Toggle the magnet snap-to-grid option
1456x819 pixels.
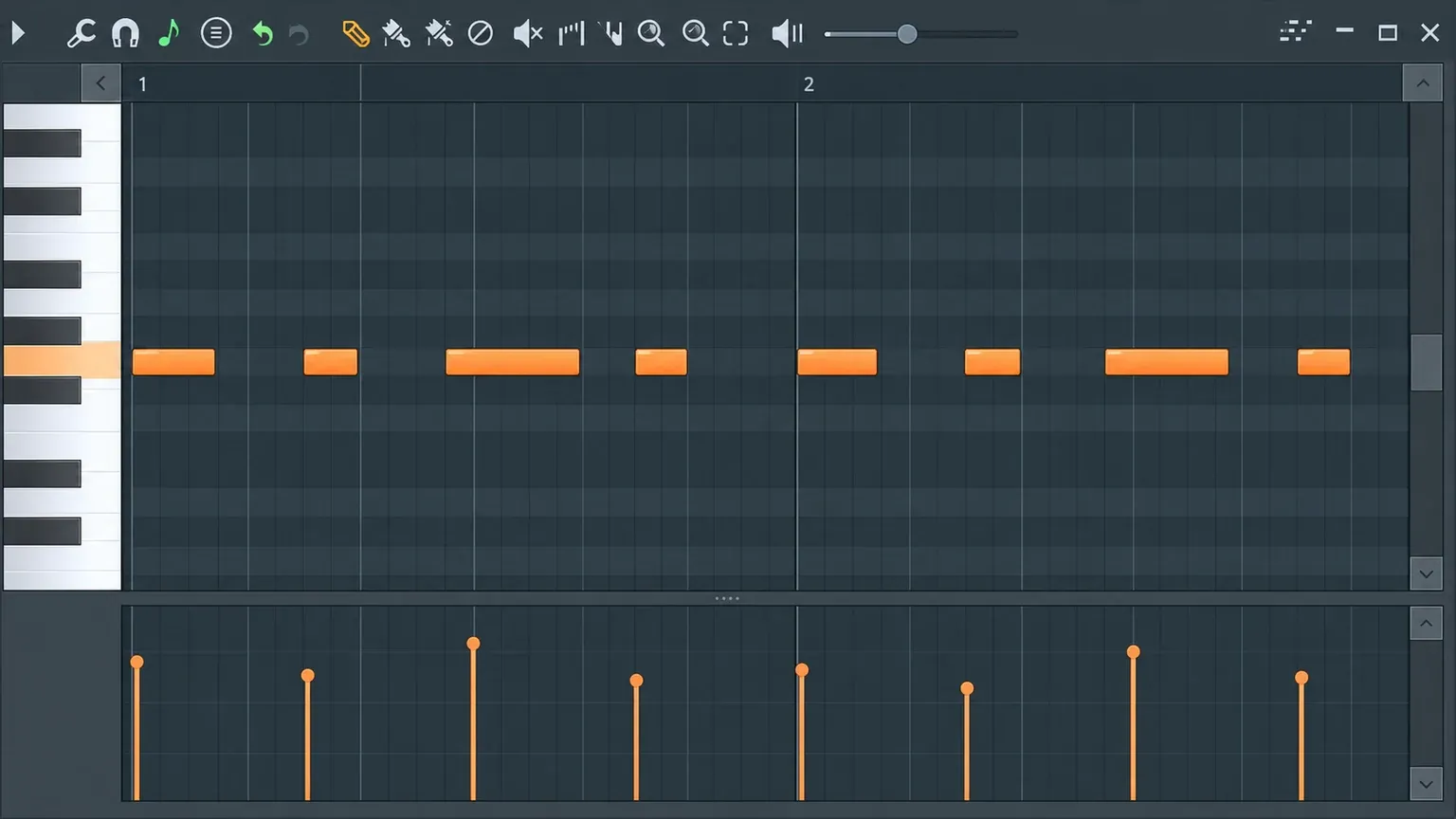(x=125, y=33)
